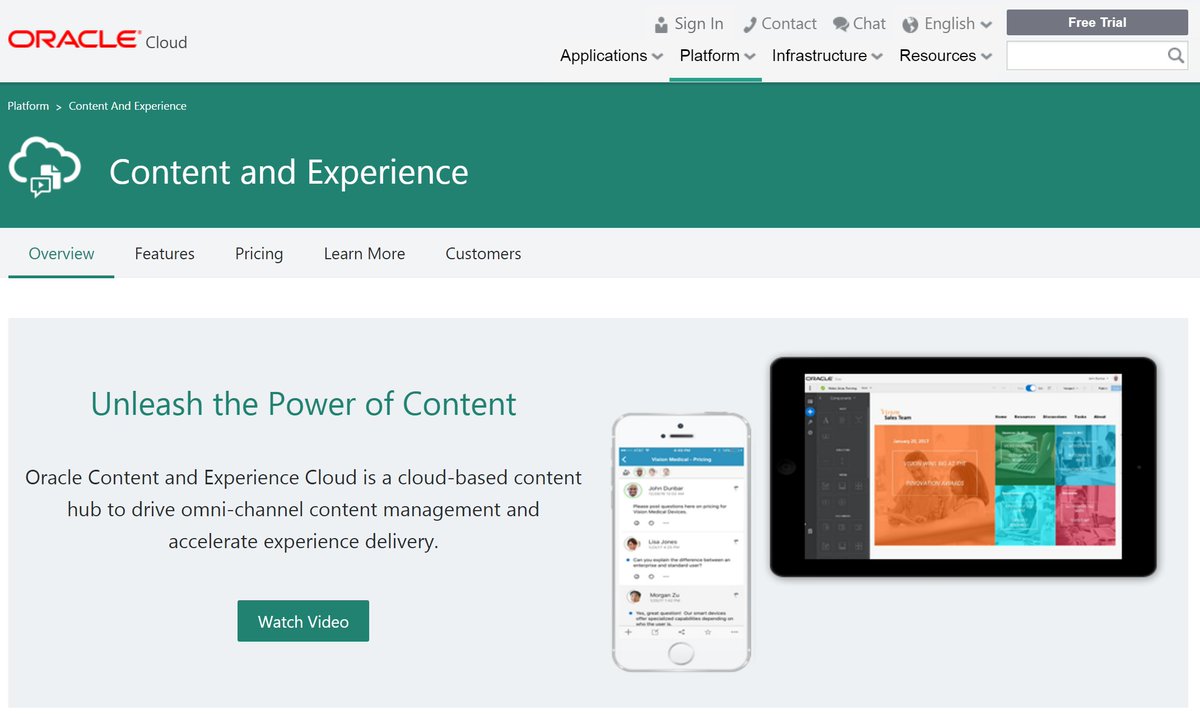This screenshot has width=1200, height=715.
Task: Click the search magnifier icon
Action: 1176,55
